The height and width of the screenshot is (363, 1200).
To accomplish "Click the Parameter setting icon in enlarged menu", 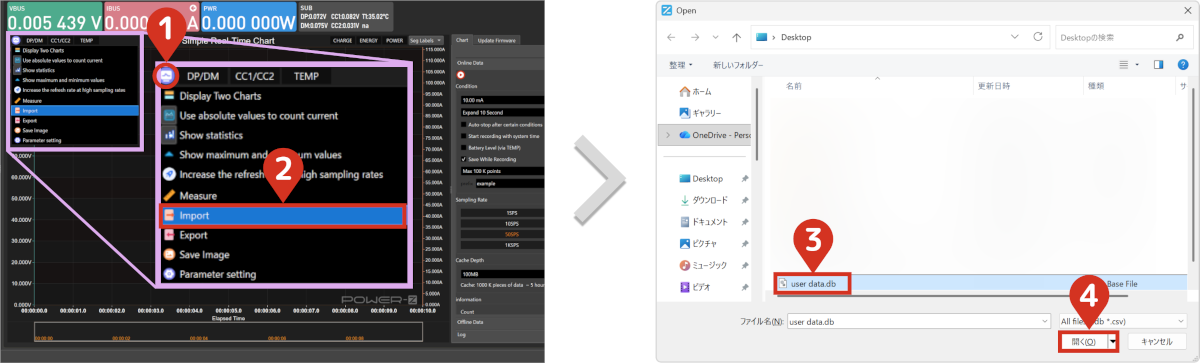I will pos(170,274).
